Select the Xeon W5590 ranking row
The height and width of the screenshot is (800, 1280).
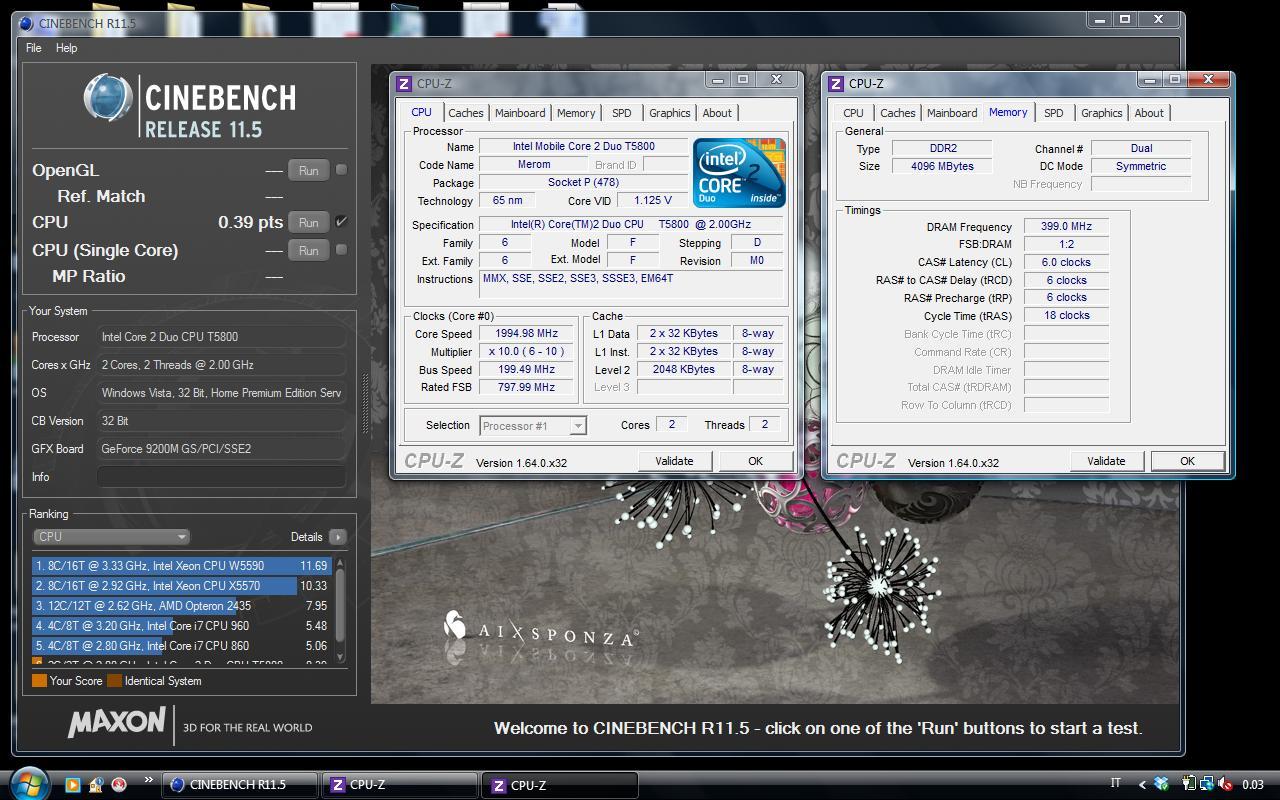point(182,566)
